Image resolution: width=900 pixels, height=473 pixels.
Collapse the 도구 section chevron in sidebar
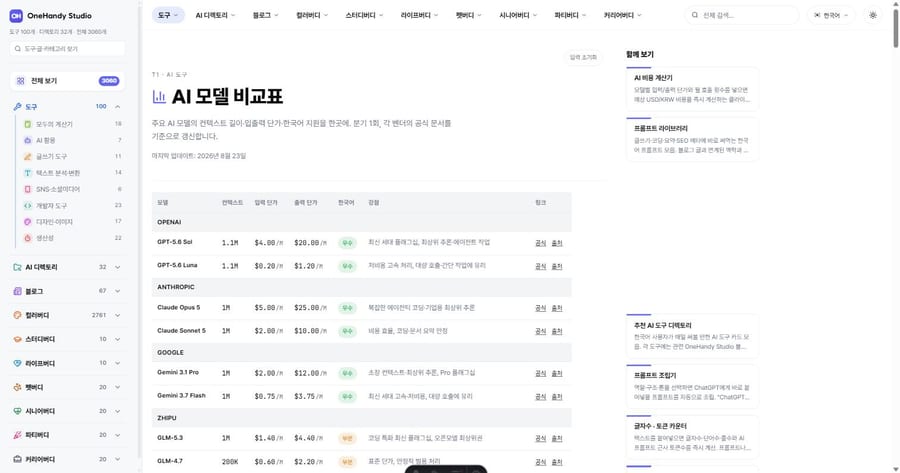pyautogui.click(x=118, y=107)
